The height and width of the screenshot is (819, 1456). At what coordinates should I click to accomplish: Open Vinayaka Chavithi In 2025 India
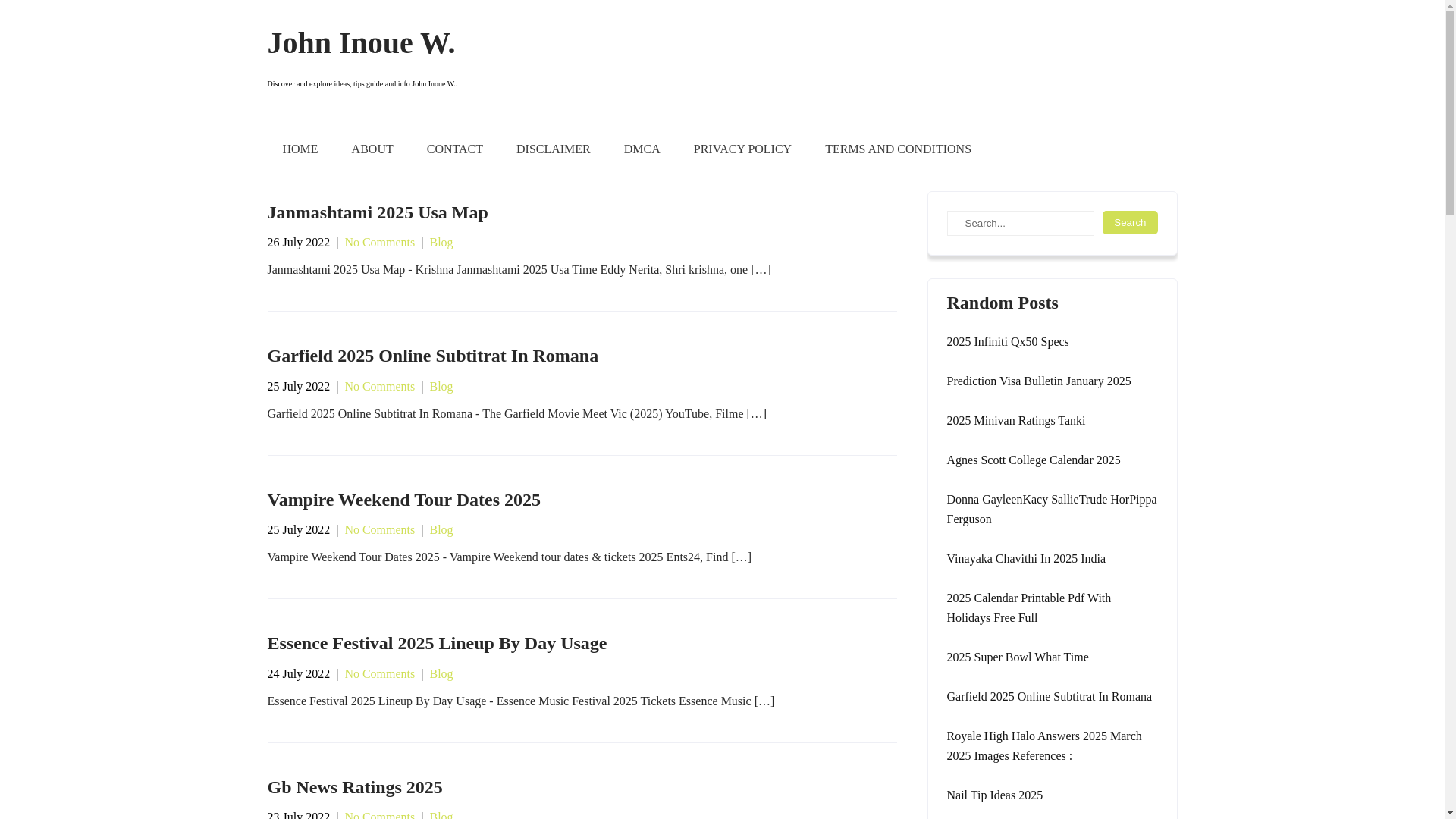pyautogui.click(x=1026, y=559)
